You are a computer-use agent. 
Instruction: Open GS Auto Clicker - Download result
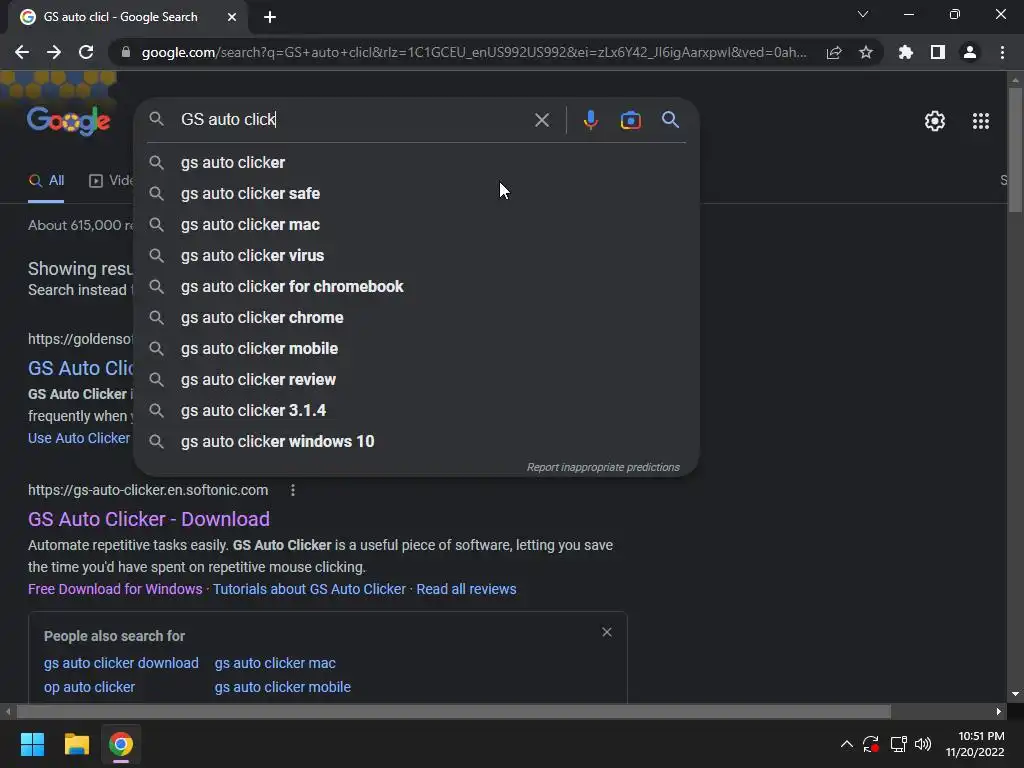149,519
